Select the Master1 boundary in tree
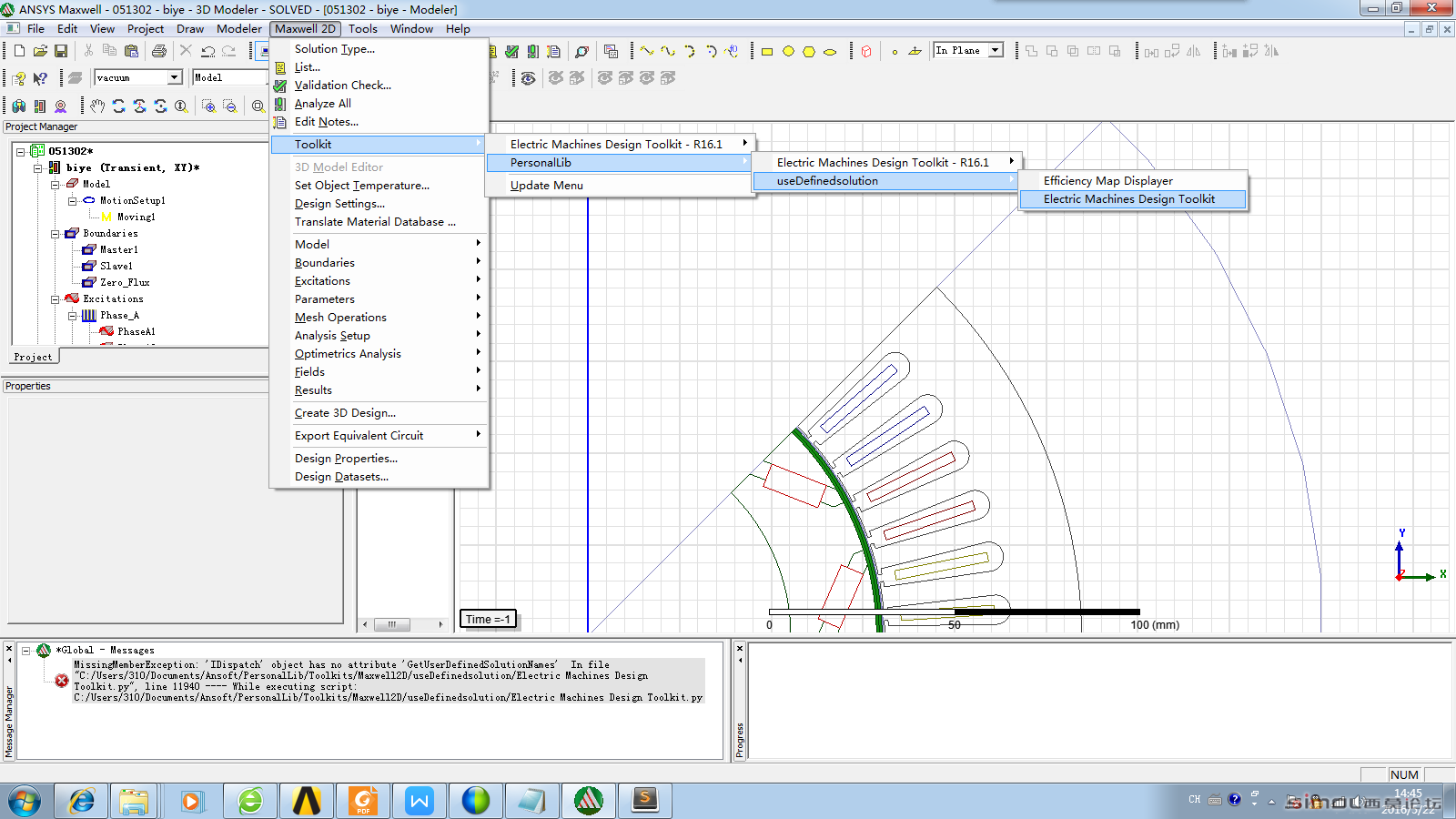Viewport: 1456px width, 819px height. point(119,249)
